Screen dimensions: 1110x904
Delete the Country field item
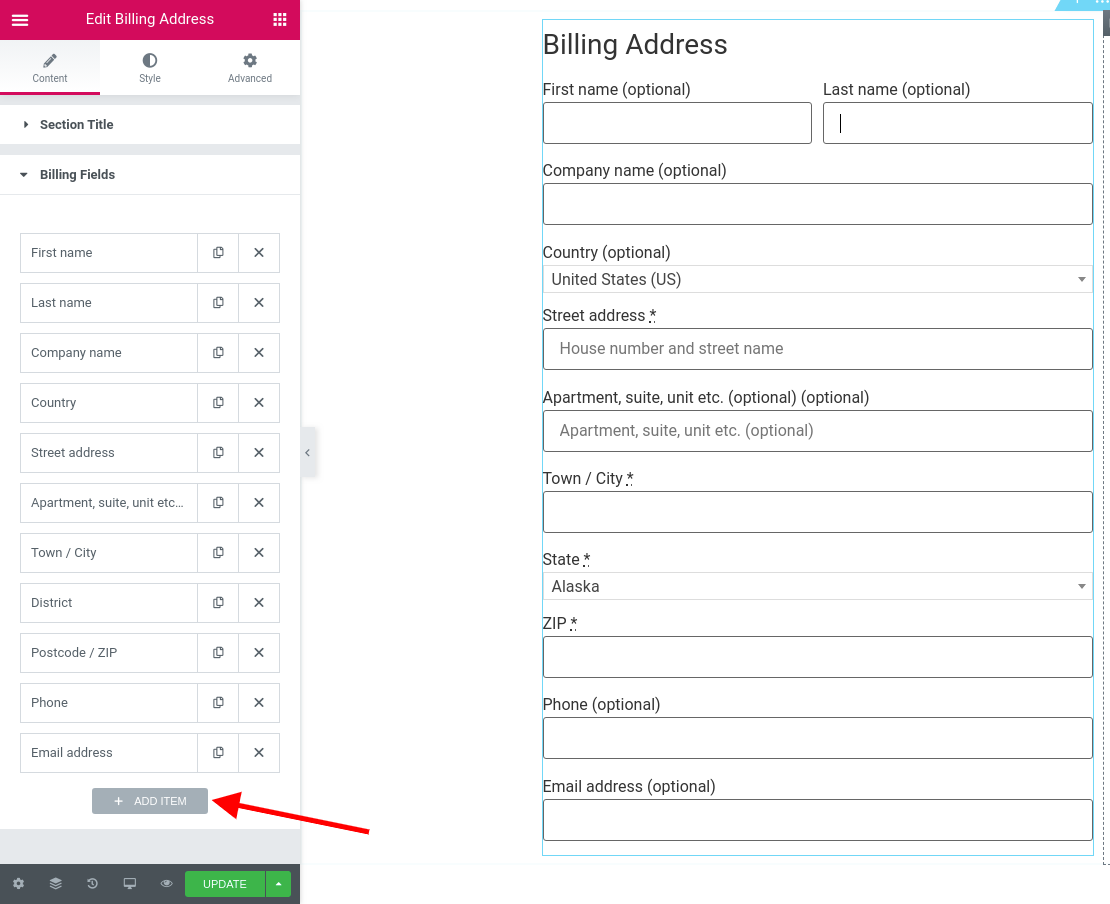pos(259,403)
